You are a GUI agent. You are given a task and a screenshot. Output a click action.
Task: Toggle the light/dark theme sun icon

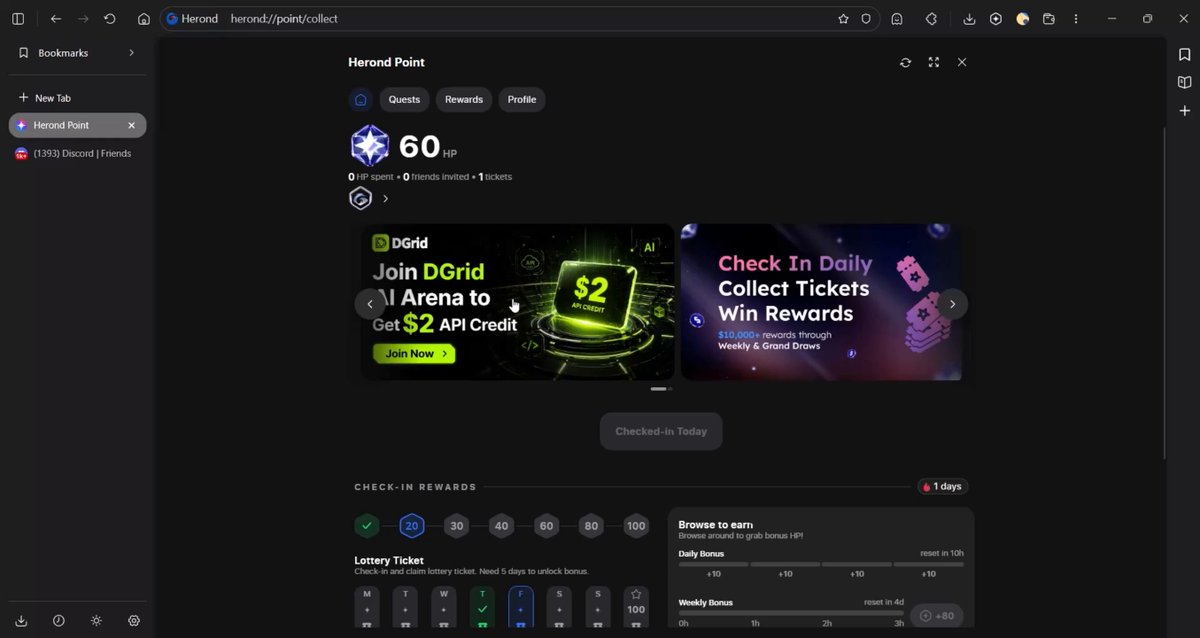tap(96, 620)
